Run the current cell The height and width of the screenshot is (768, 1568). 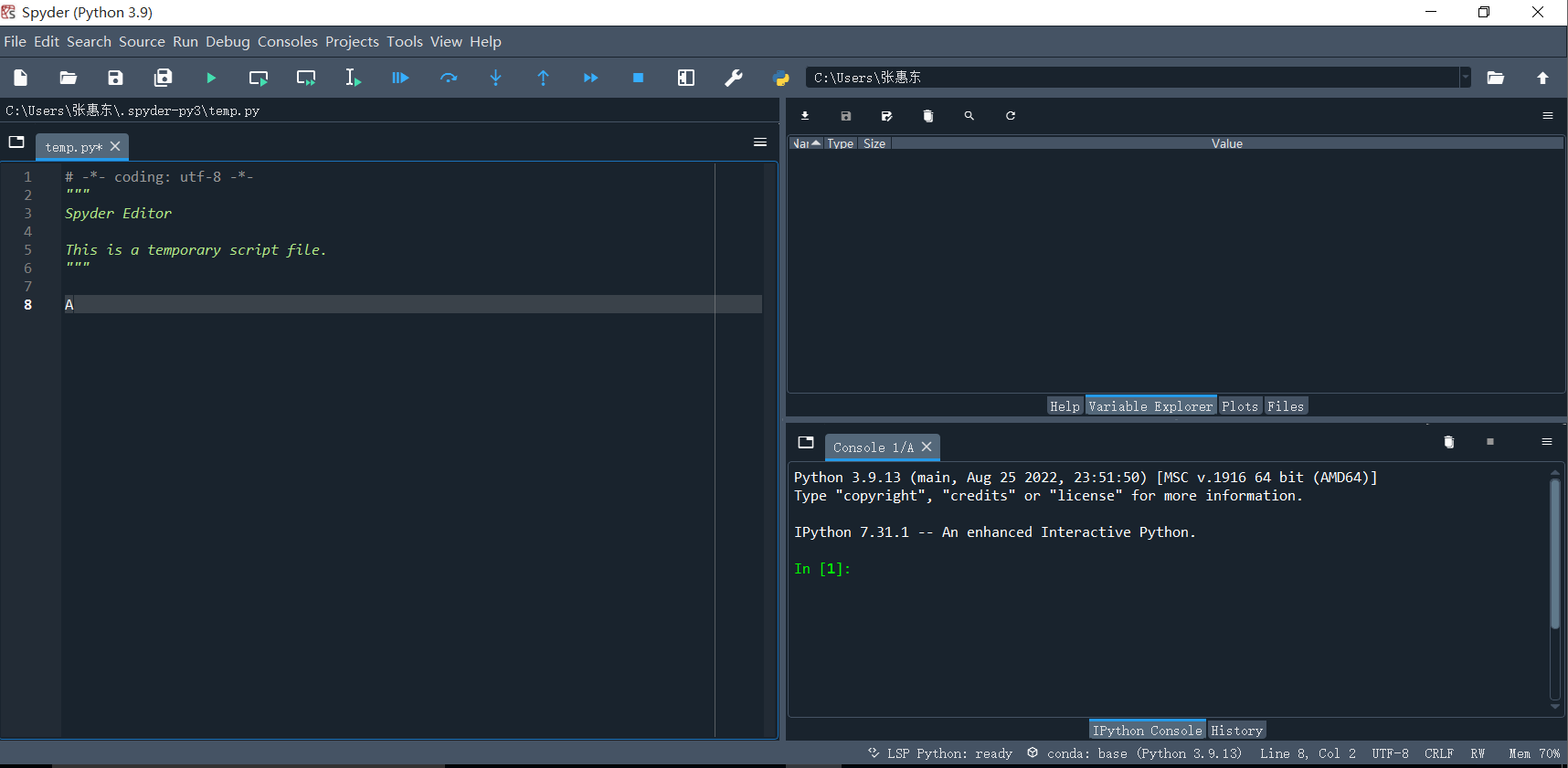(x=259, y=78)
